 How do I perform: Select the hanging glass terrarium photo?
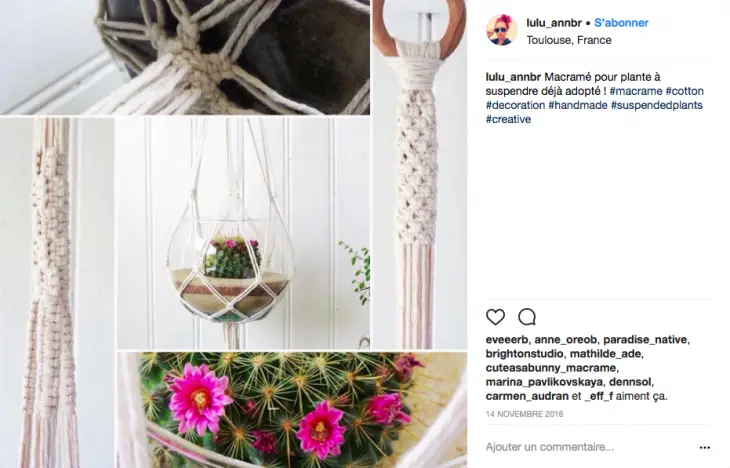(243, 233)
